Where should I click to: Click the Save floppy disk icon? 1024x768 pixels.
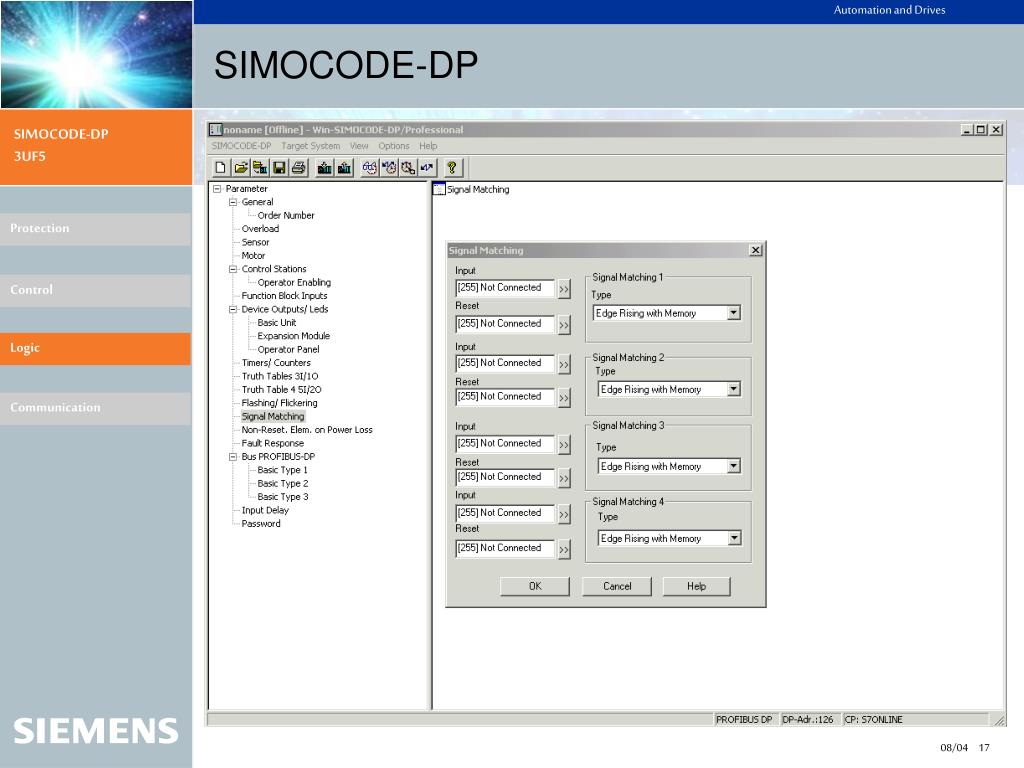pyautogui.click(x=280, y=168)
